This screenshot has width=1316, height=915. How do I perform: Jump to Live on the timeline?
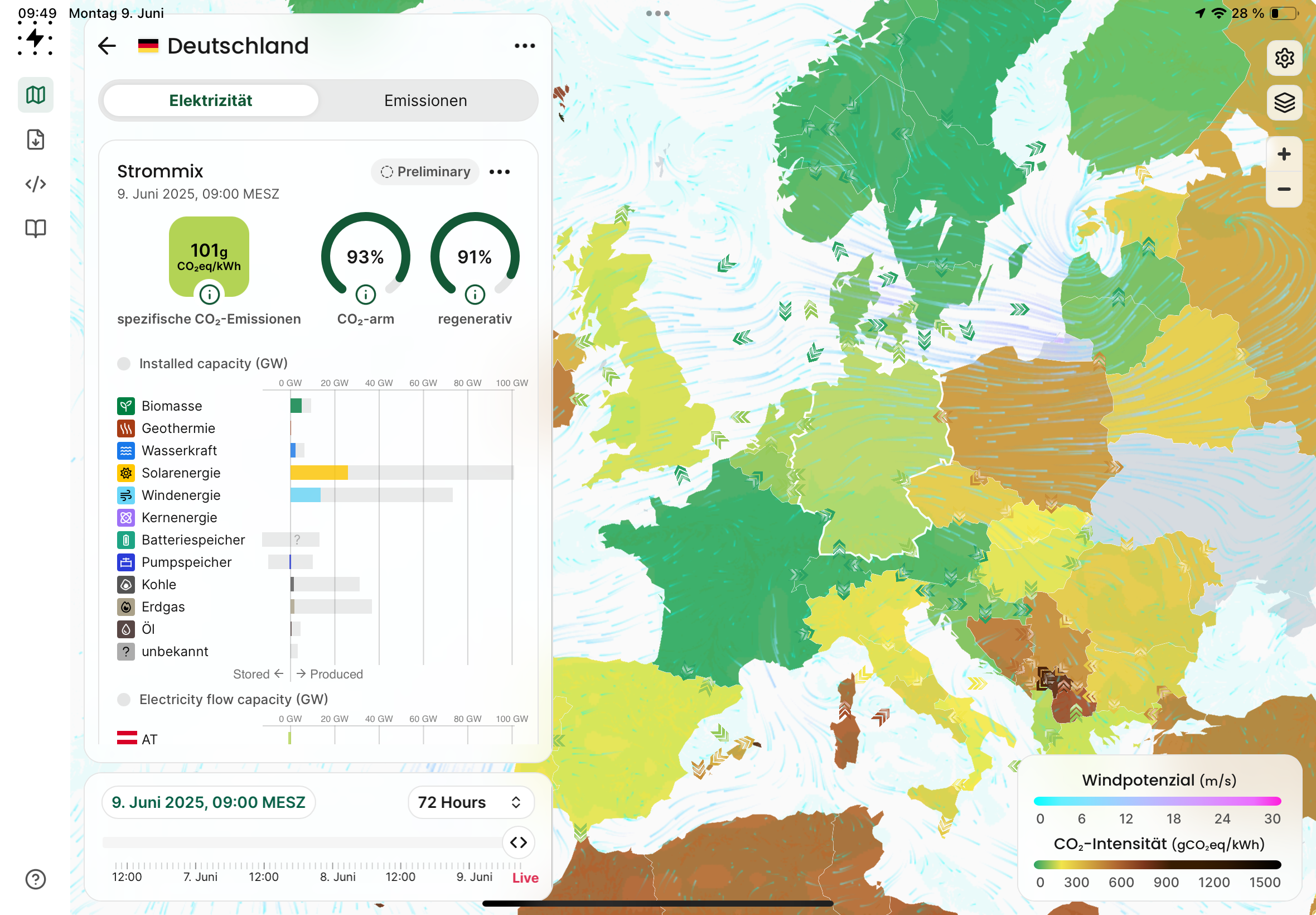(x=525, y=878)
